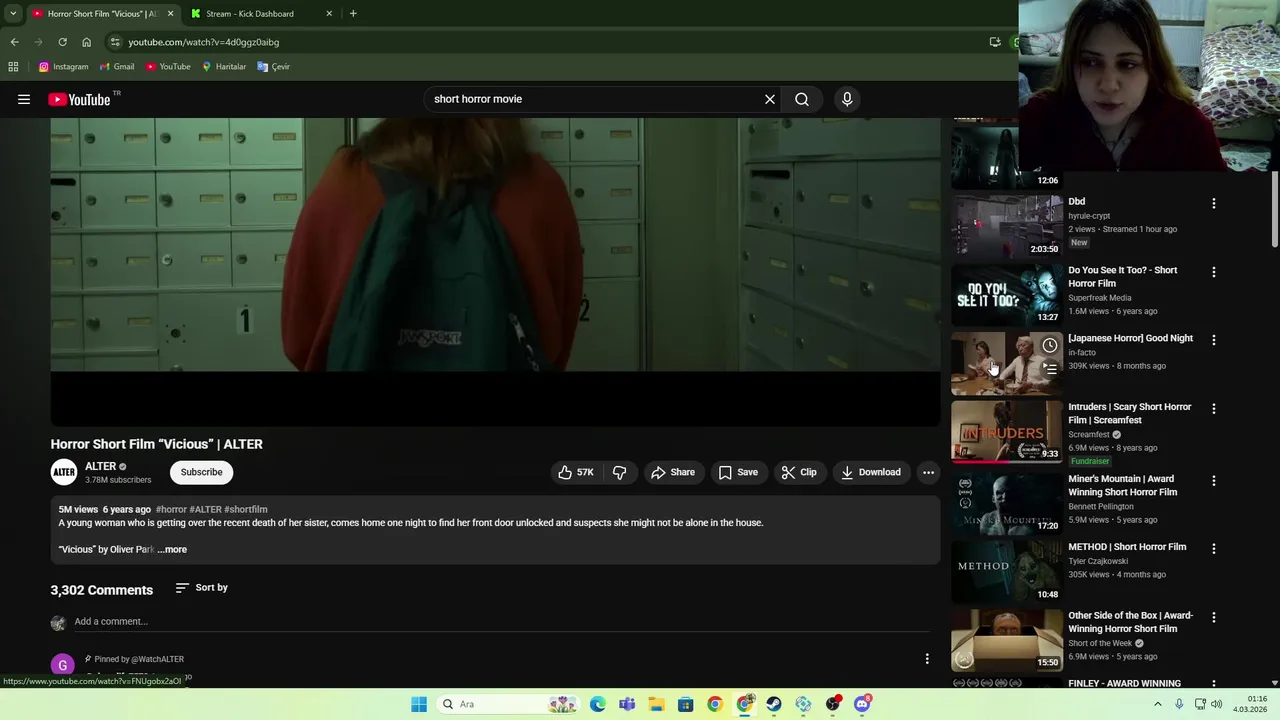Open the comments Sort by menu
The width and height of the screenshot is (1280, 720).
(202, 588)
